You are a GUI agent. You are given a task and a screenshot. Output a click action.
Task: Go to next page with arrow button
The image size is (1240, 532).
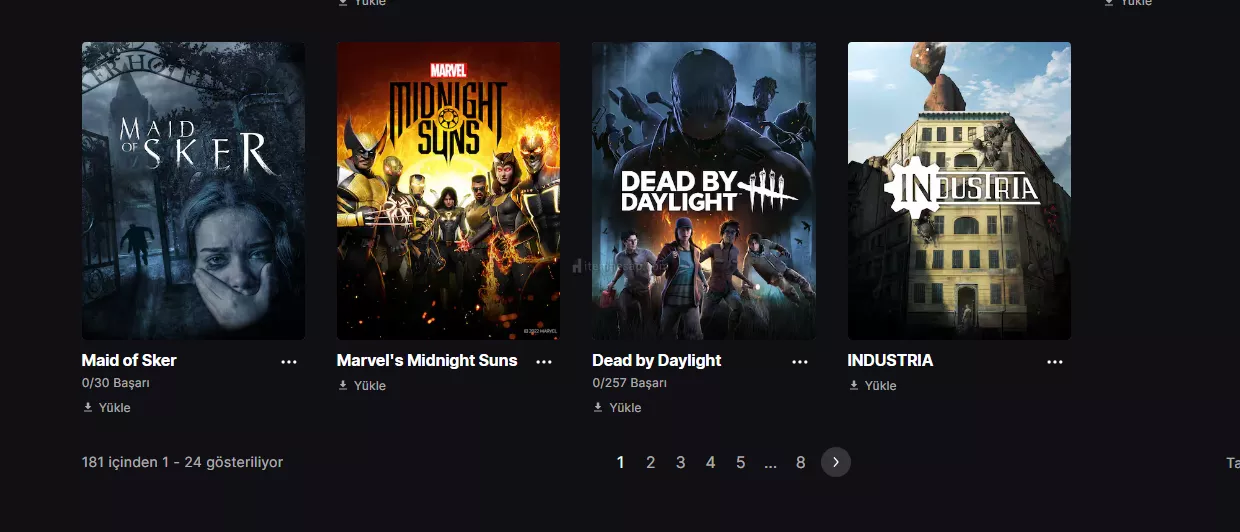[x=836, y=462]
